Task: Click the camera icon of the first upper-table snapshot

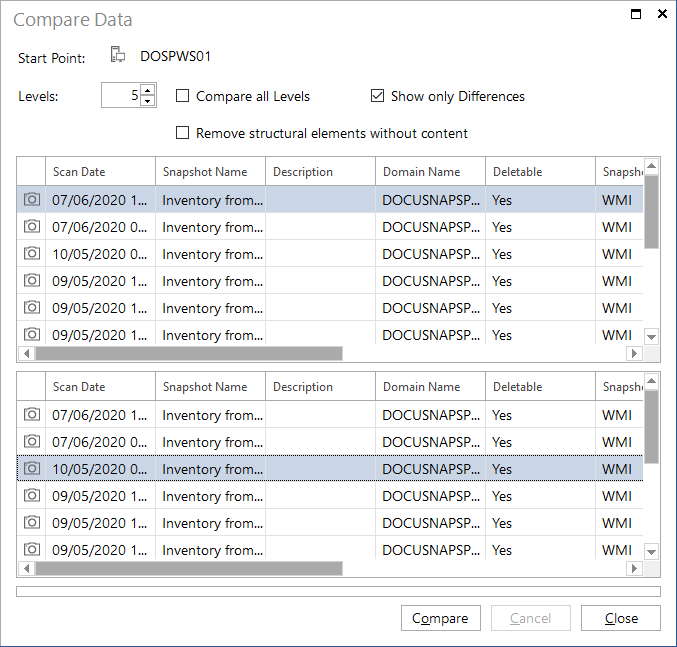Action: 32,199
